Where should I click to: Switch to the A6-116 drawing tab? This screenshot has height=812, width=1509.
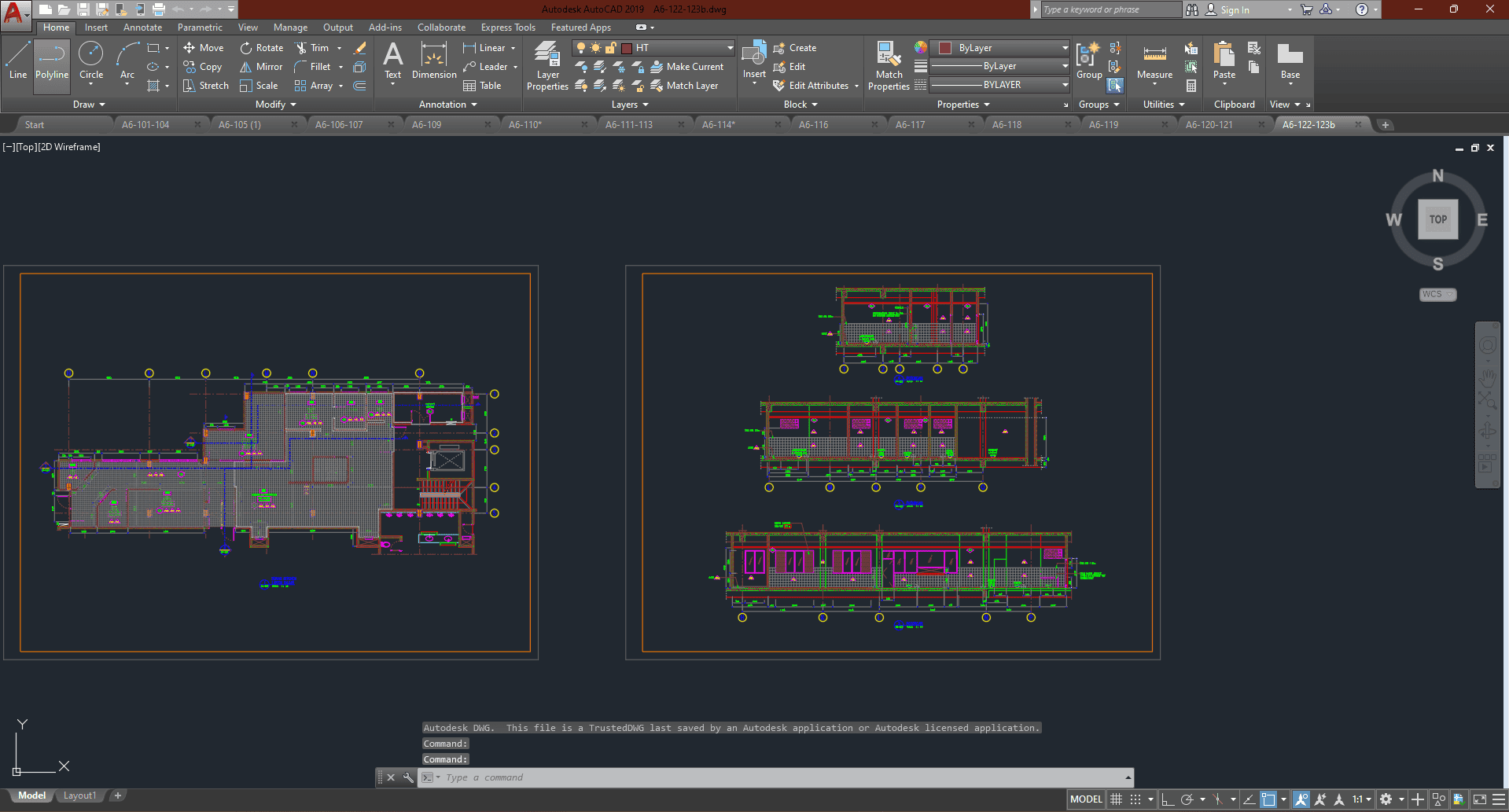pyautogui.click(x=813, y=124)
